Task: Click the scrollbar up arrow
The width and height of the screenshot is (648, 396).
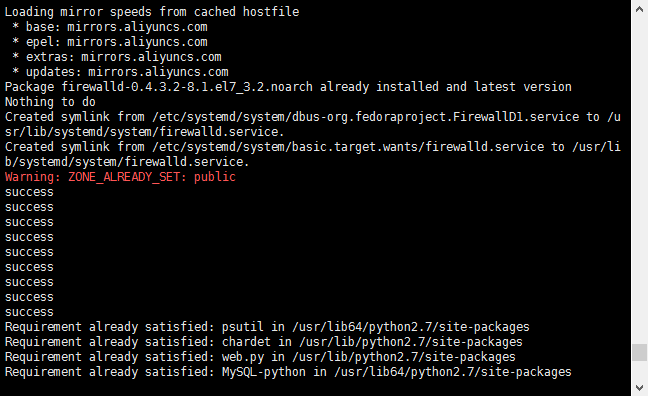Action: [639, 9]
